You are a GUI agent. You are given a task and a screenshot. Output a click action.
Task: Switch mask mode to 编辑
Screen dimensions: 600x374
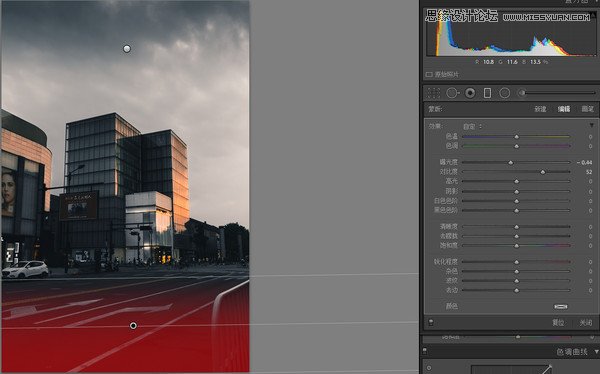coord(564,109)
